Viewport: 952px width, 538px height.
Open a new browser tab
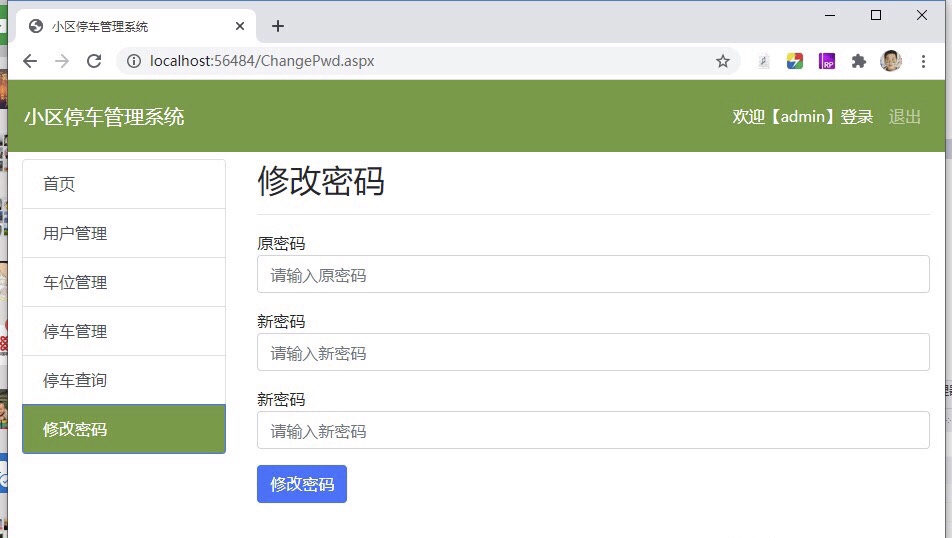coord(278,26)
